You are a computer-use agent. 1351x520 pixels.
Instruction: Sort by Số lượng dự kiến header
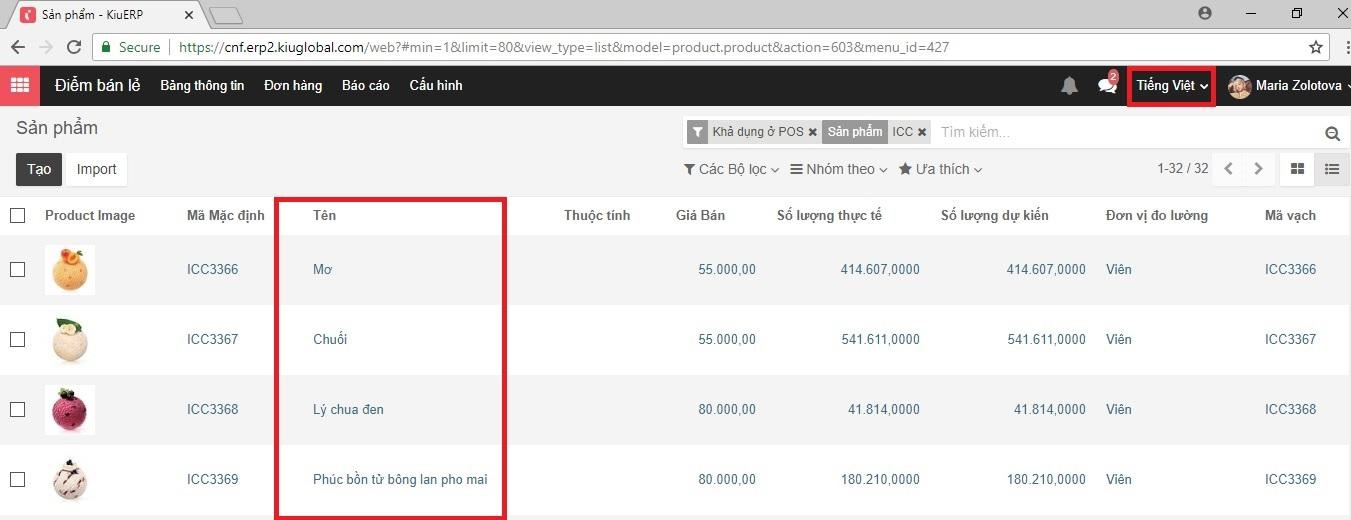tap(995, 215)
